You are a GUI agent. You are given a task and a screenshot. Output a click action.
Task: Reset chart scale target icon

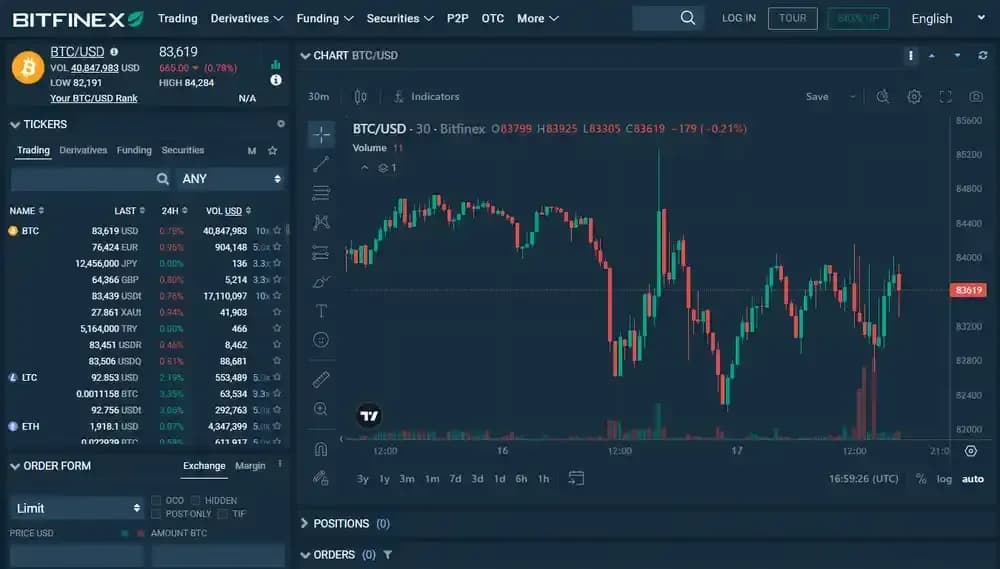coord(971,451)
